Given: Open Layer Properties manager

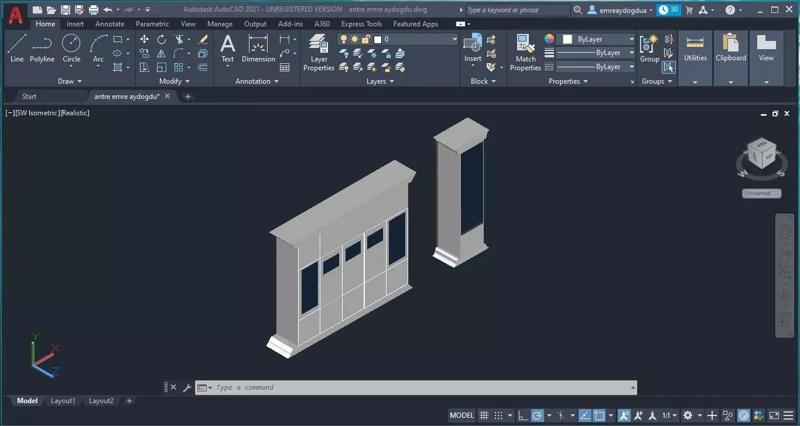Looking at the screenshot, I should coord(319,53).
